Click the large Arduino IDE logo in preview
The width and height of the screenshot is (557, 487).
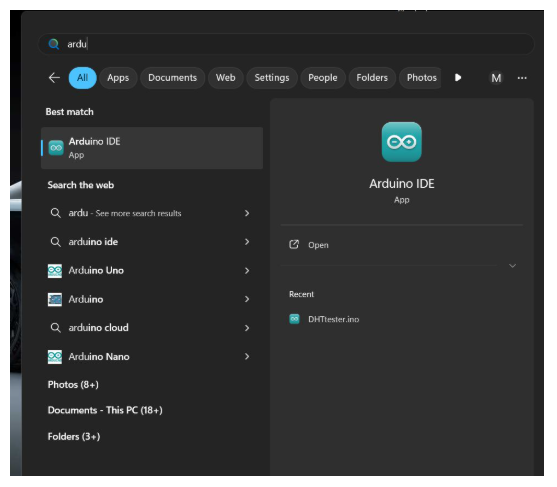point(401,142)
